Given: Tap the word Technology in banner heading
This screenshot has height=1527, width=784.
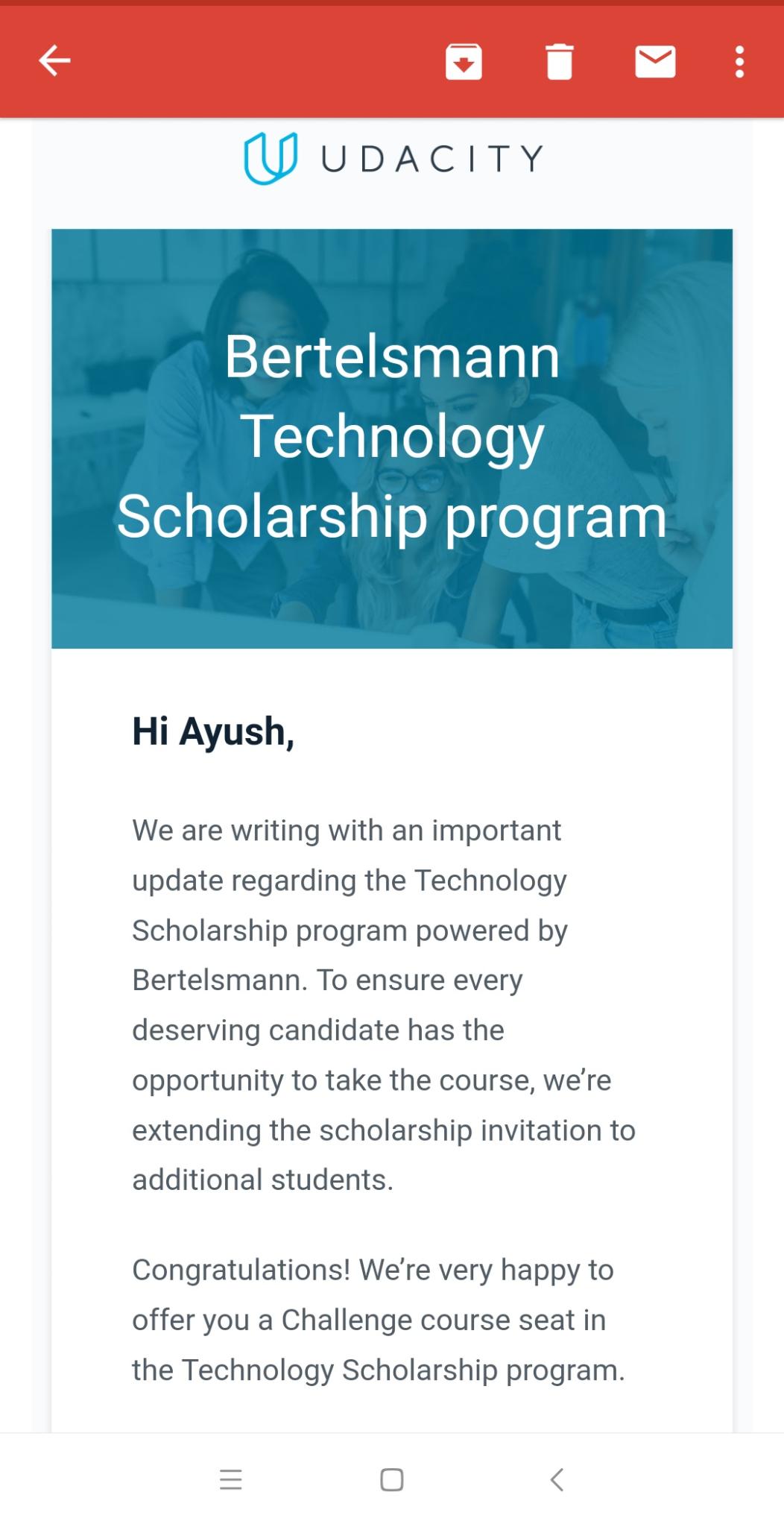Looking at the screenshot, I should pyautogui.click(x=392, y=438).
